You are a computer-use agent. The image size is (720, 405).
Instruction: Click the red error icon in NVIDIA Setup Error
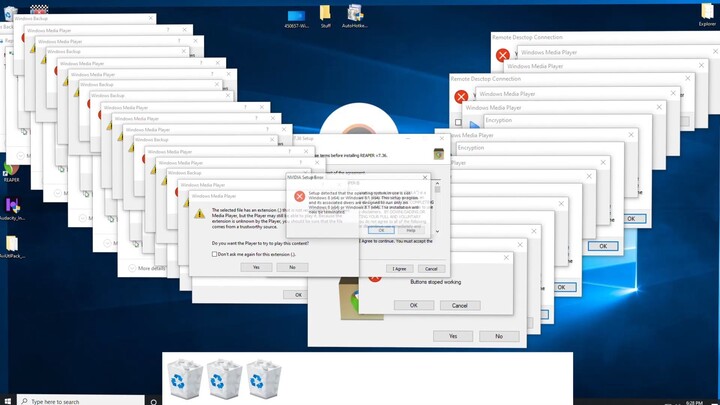click(299, 197)
